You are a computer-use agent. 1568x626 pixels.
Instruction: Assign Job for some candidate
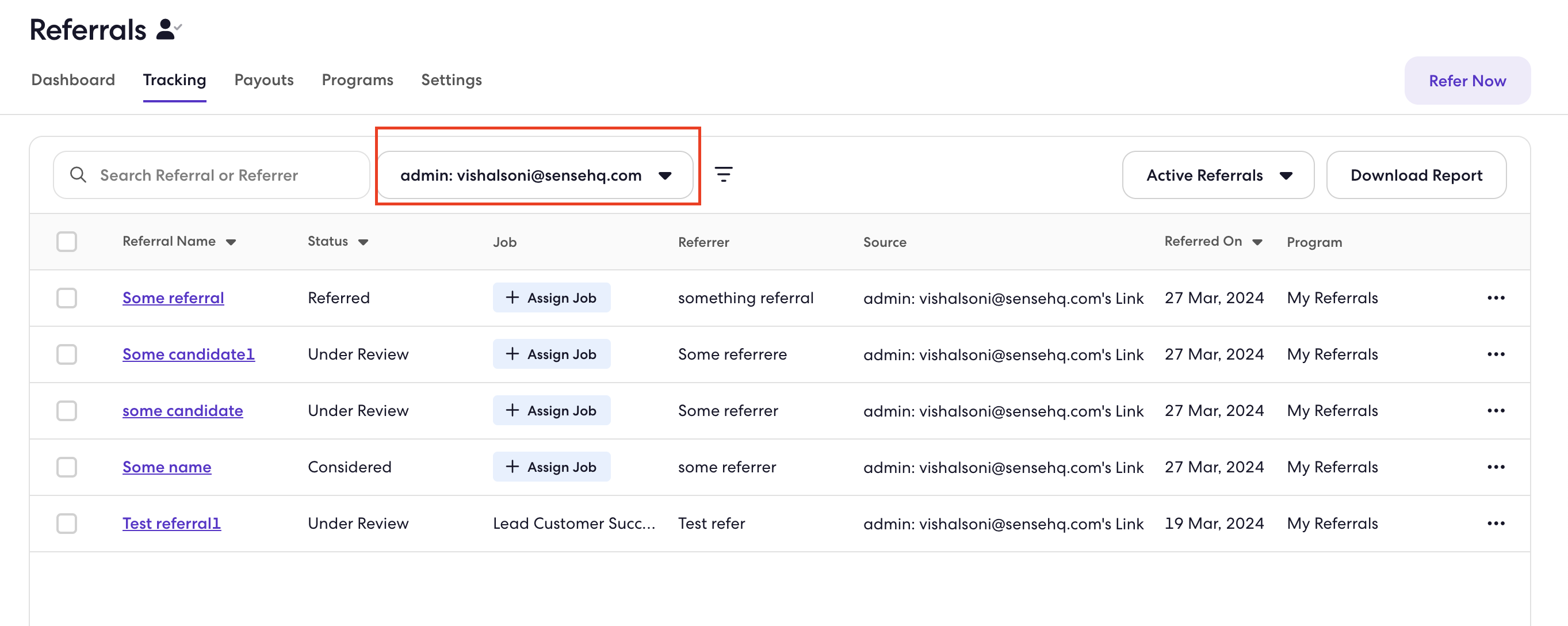coord(552,410)
